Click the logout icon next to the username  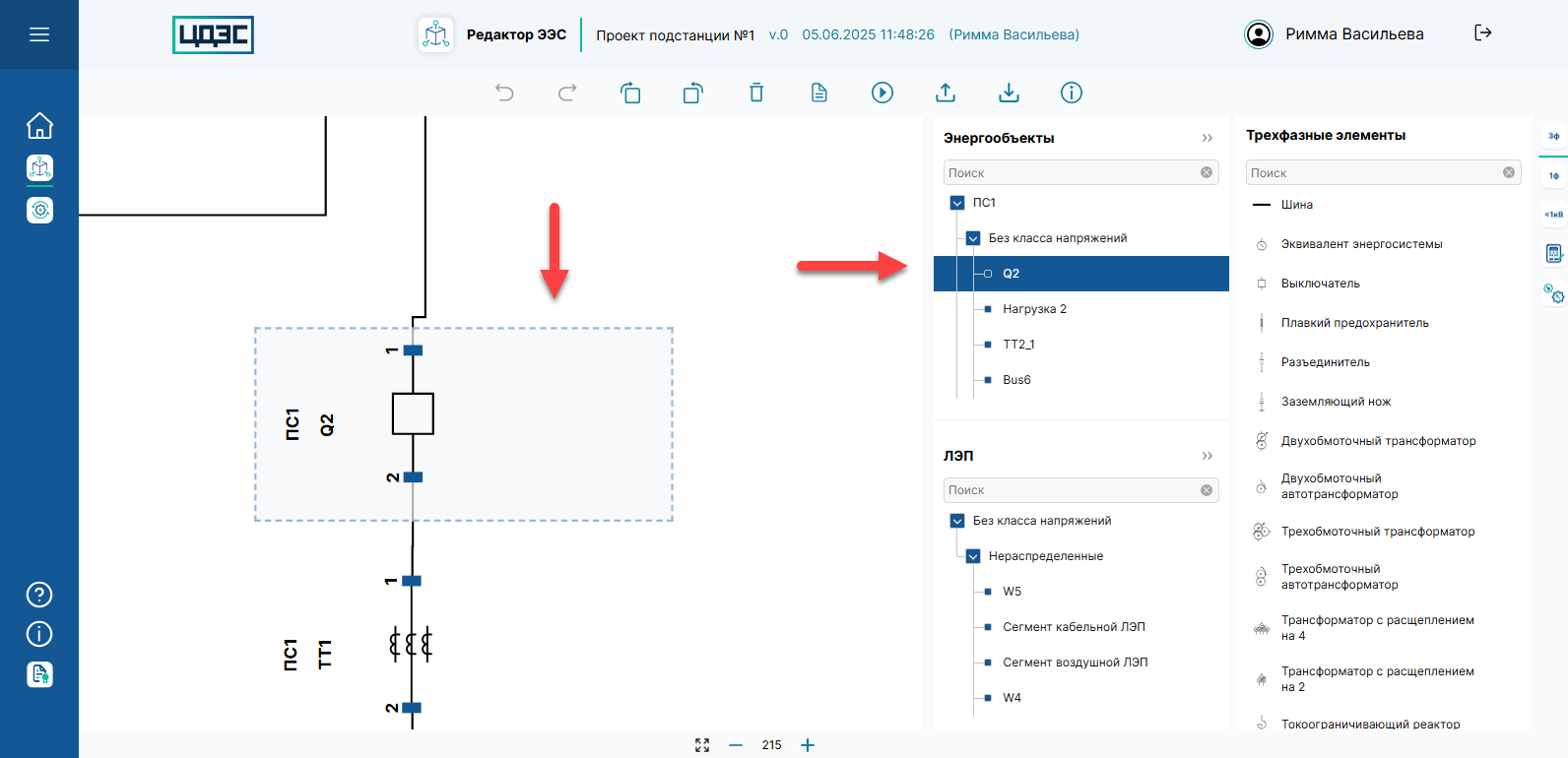1482,33
